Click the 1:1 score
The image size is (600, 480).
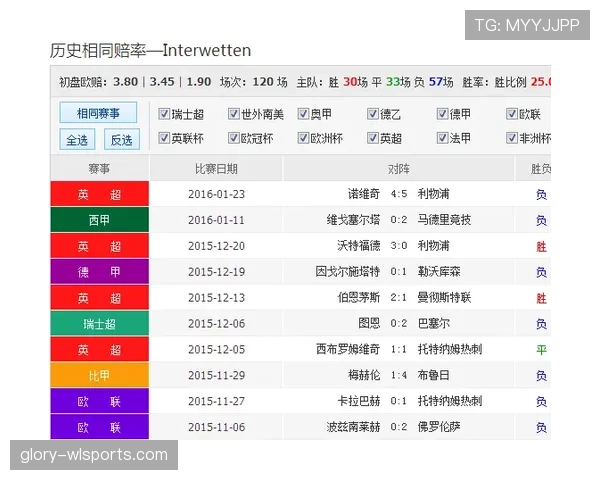click(399, 349)
